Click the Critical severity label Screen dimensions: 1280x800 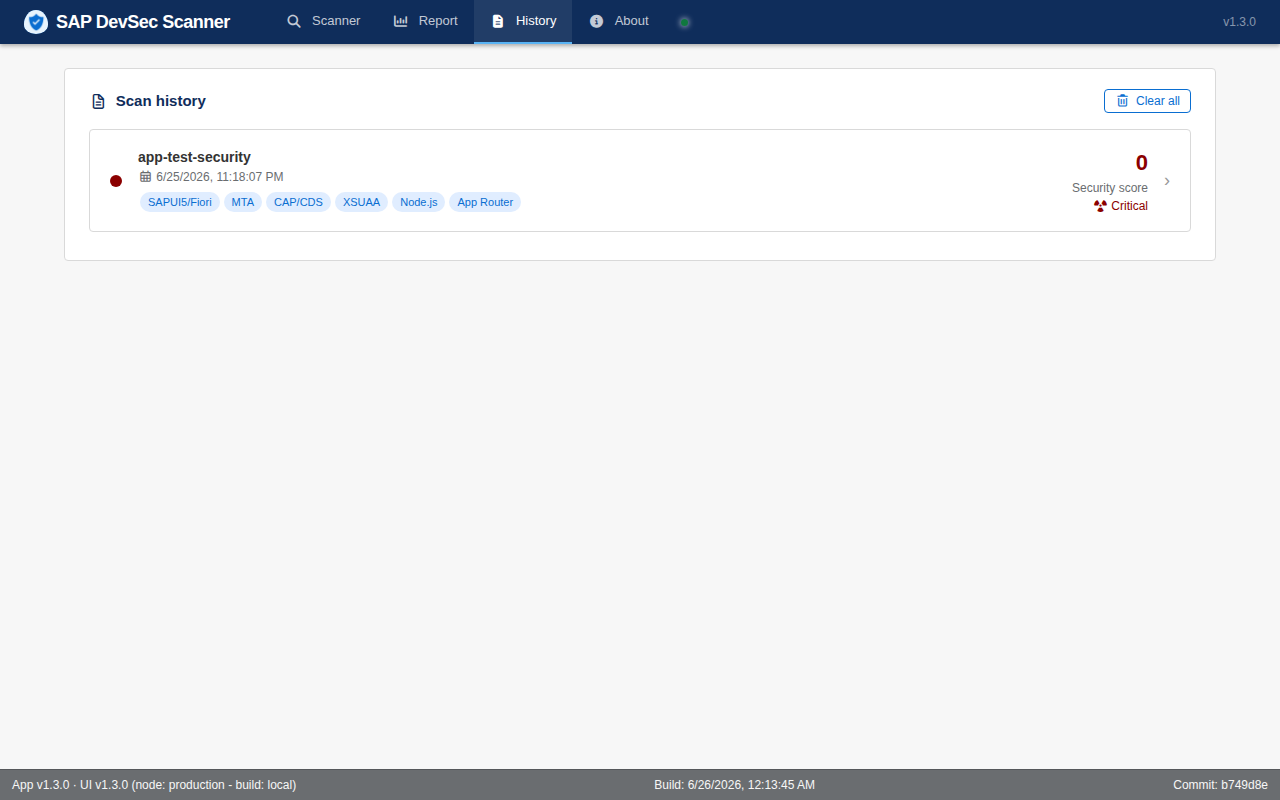(1129, 206)
